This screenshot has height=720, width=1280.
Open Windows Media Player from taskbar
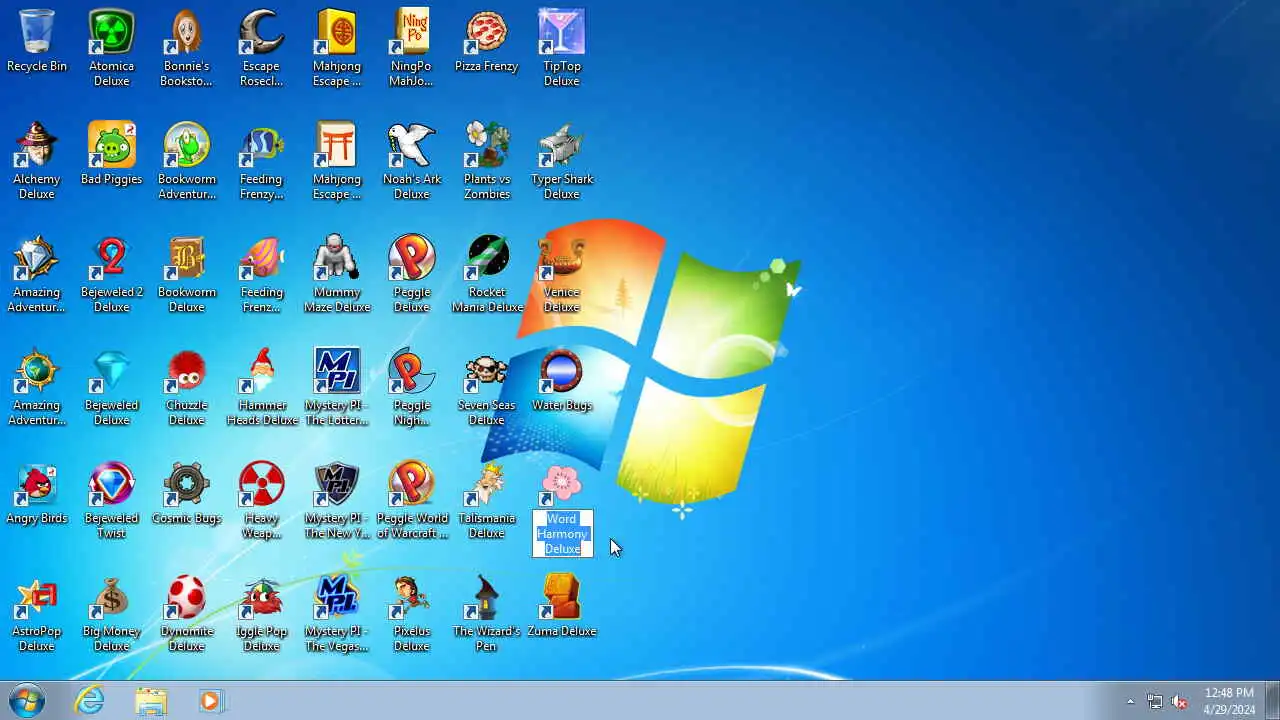211,701
